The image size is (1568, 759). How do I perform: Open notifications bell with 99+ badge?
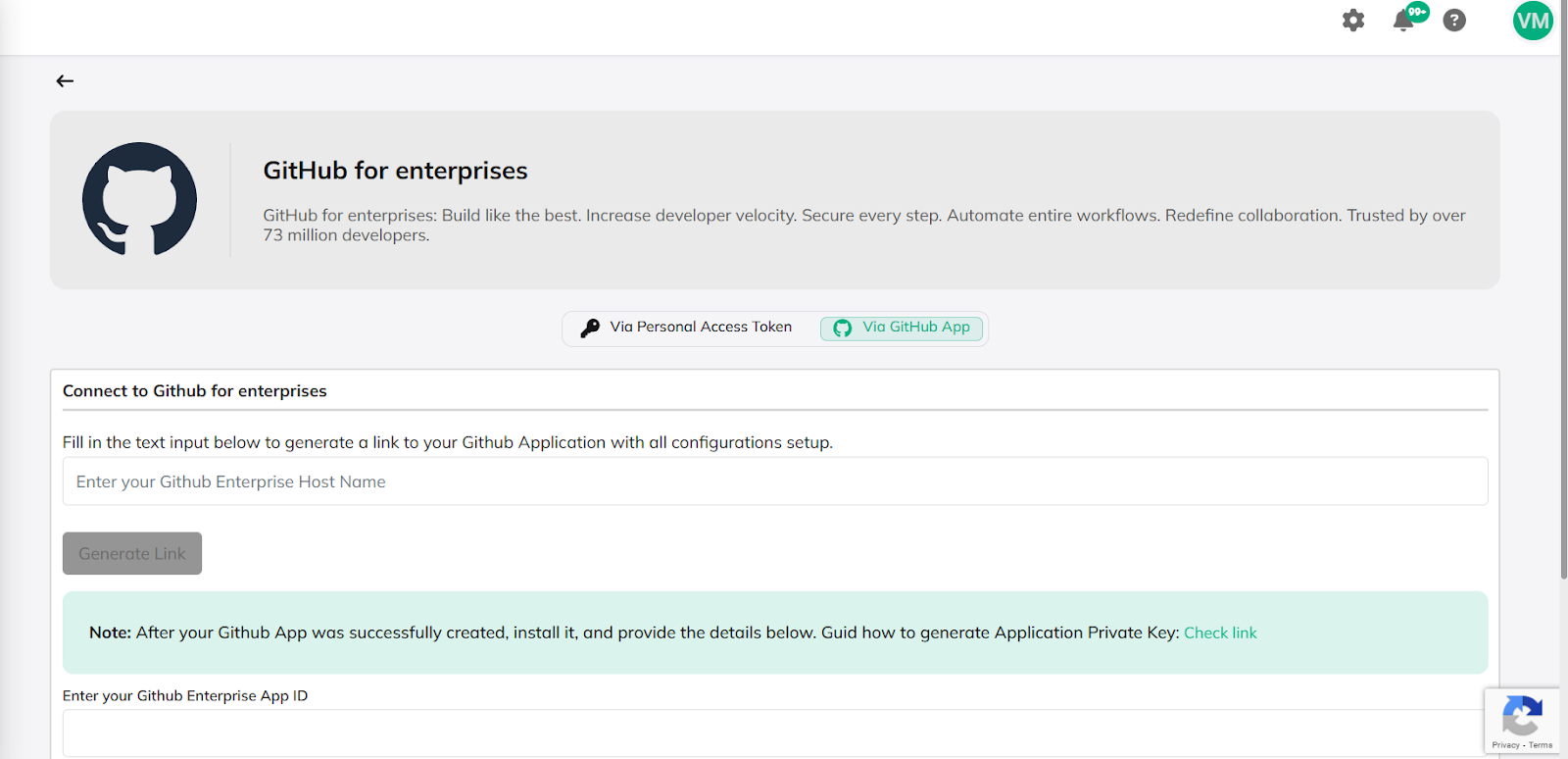pyautogui.click(x=1408, y=19)
